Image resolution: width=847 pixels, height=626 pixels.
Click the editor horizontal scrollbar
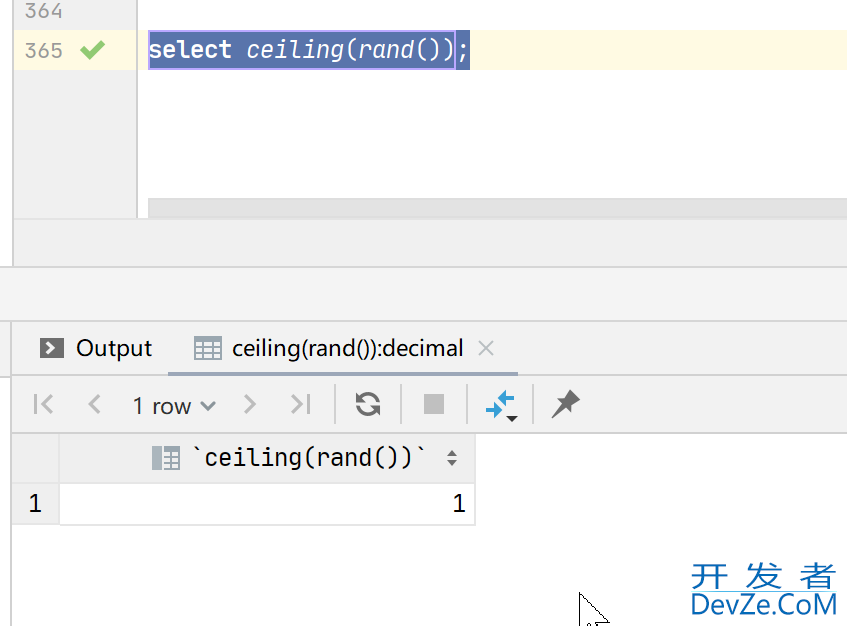(497, 207)
